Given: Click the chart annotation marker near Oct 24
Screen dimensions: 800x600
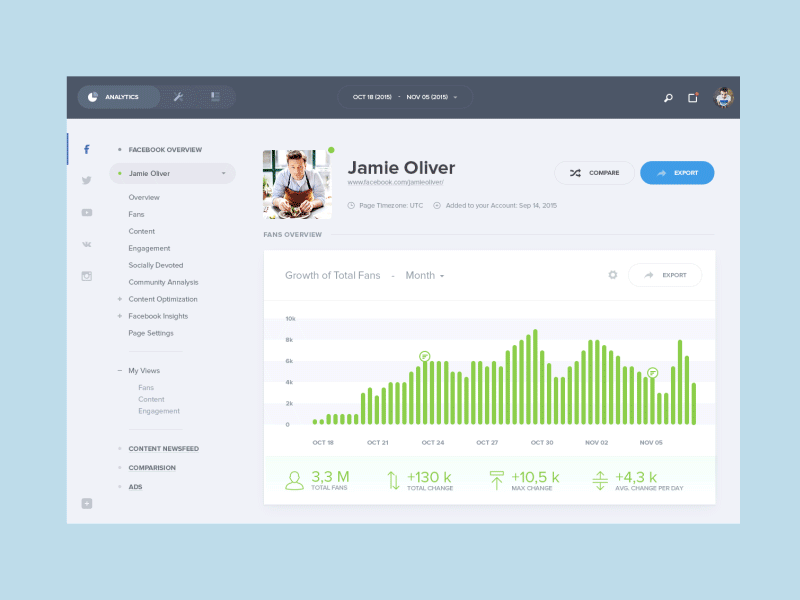Looking at the screenshot, I should point(424,356).
